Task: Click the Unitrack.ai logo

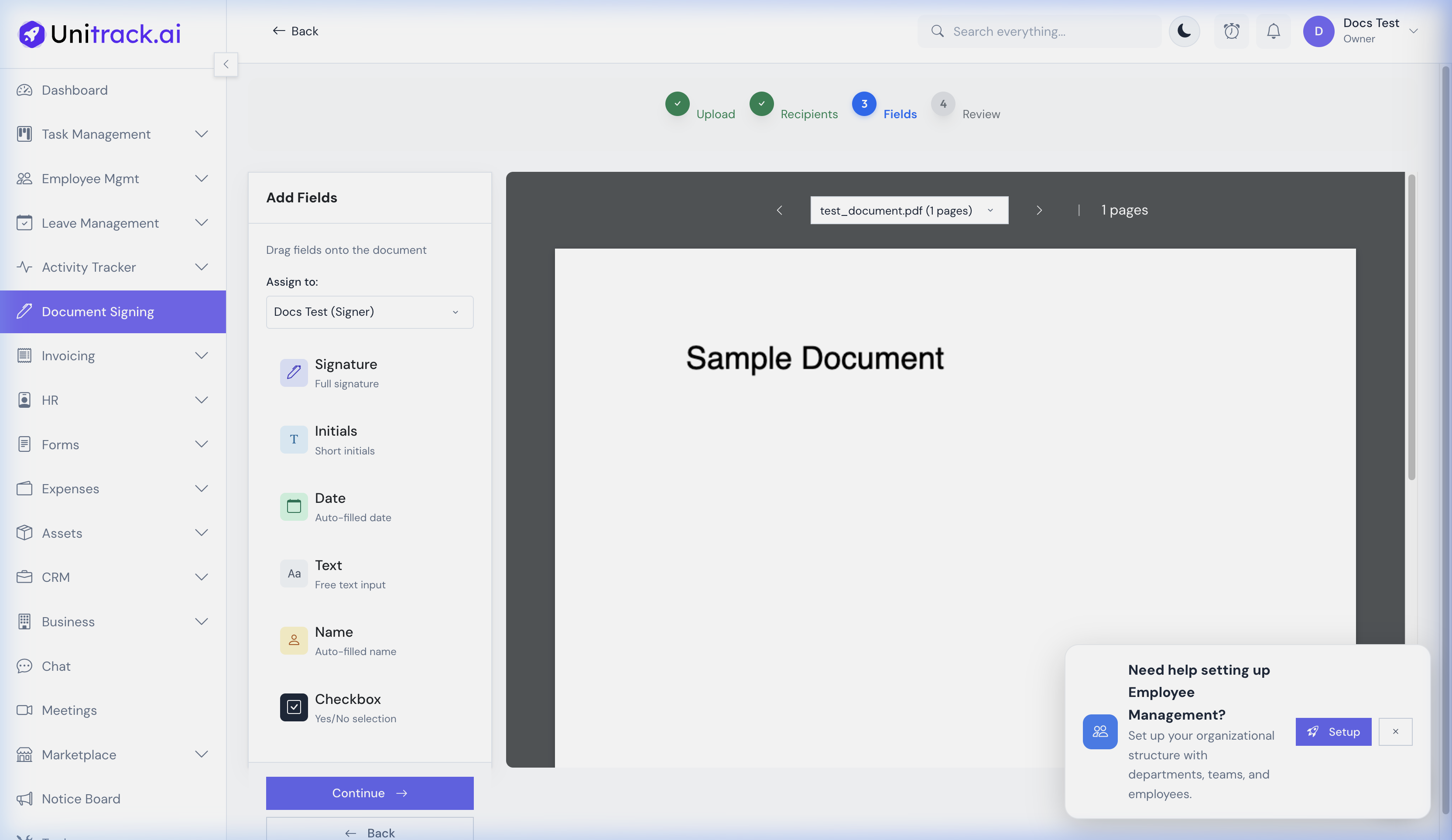Action: pos(99,34)
